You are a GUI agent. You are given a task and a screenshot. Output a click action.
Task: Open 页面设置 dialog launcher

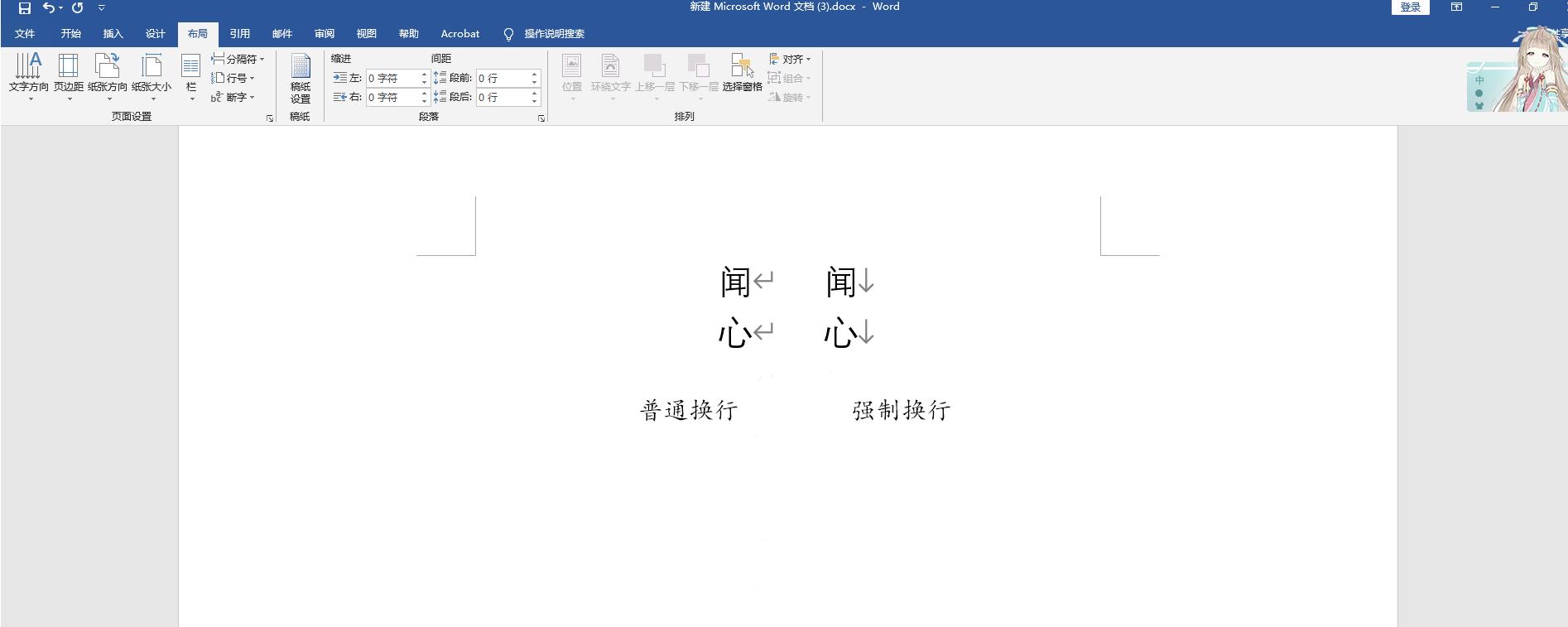coord(270,118)
